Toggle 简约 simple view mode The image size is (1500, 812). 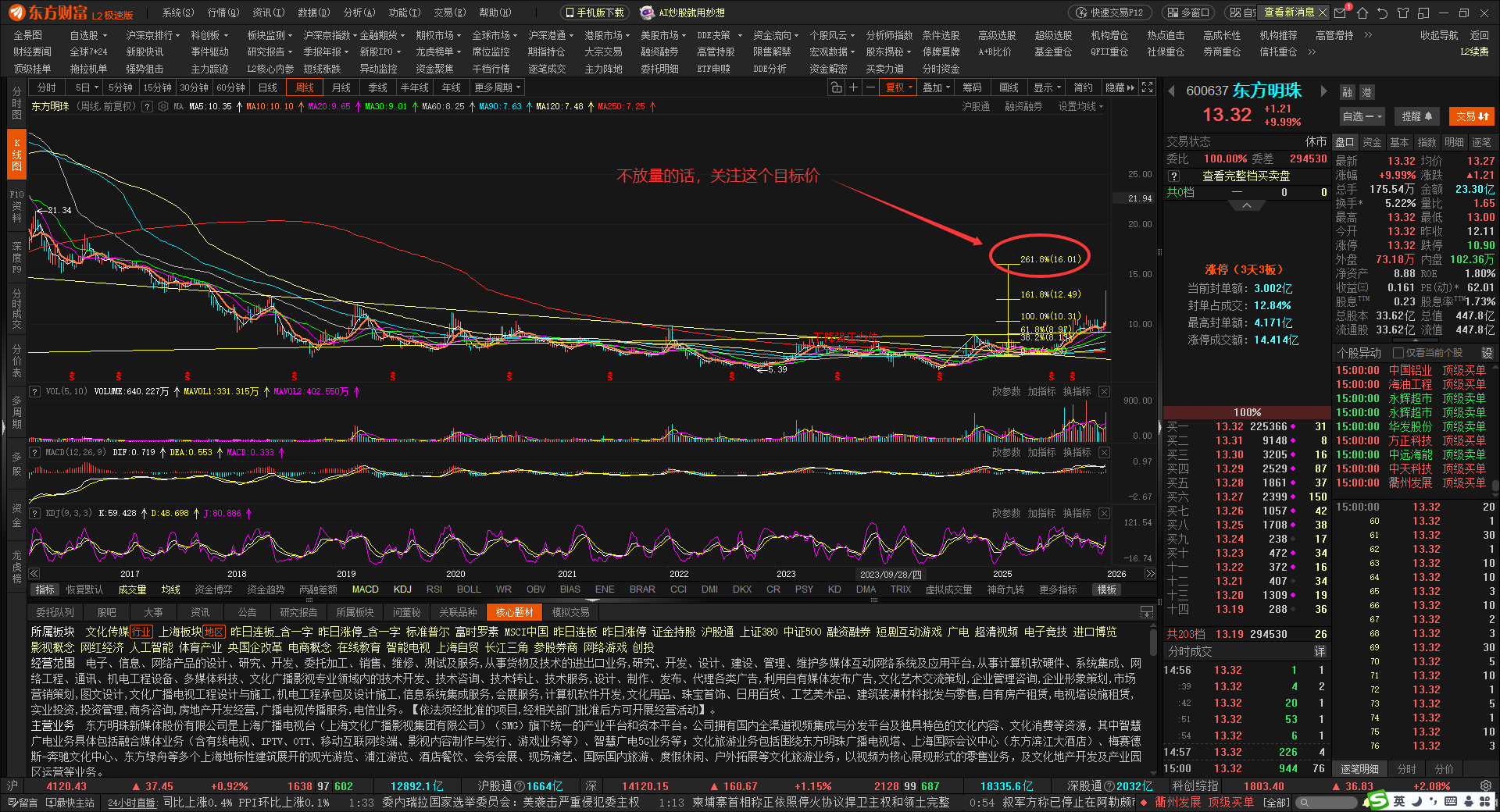point(1083,87)
